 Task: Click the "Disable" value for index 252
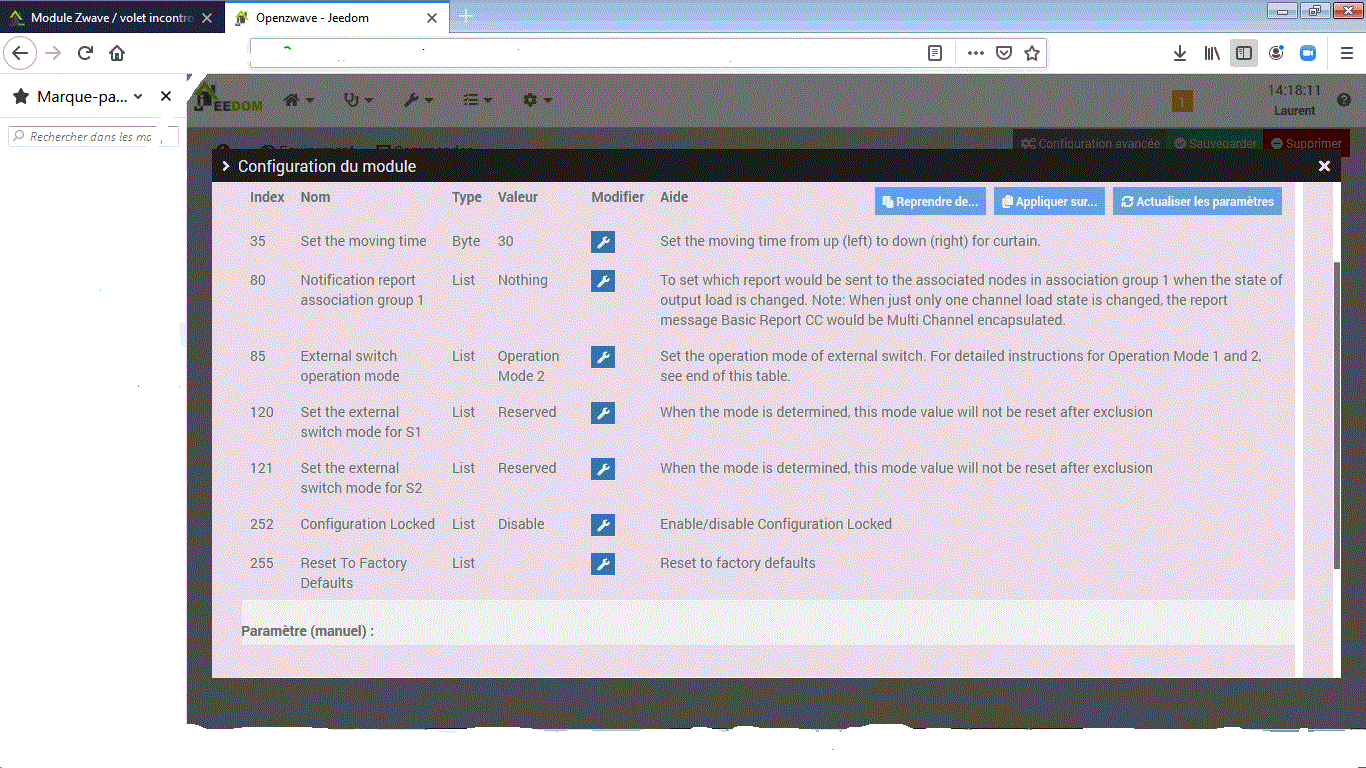point(521,524)
